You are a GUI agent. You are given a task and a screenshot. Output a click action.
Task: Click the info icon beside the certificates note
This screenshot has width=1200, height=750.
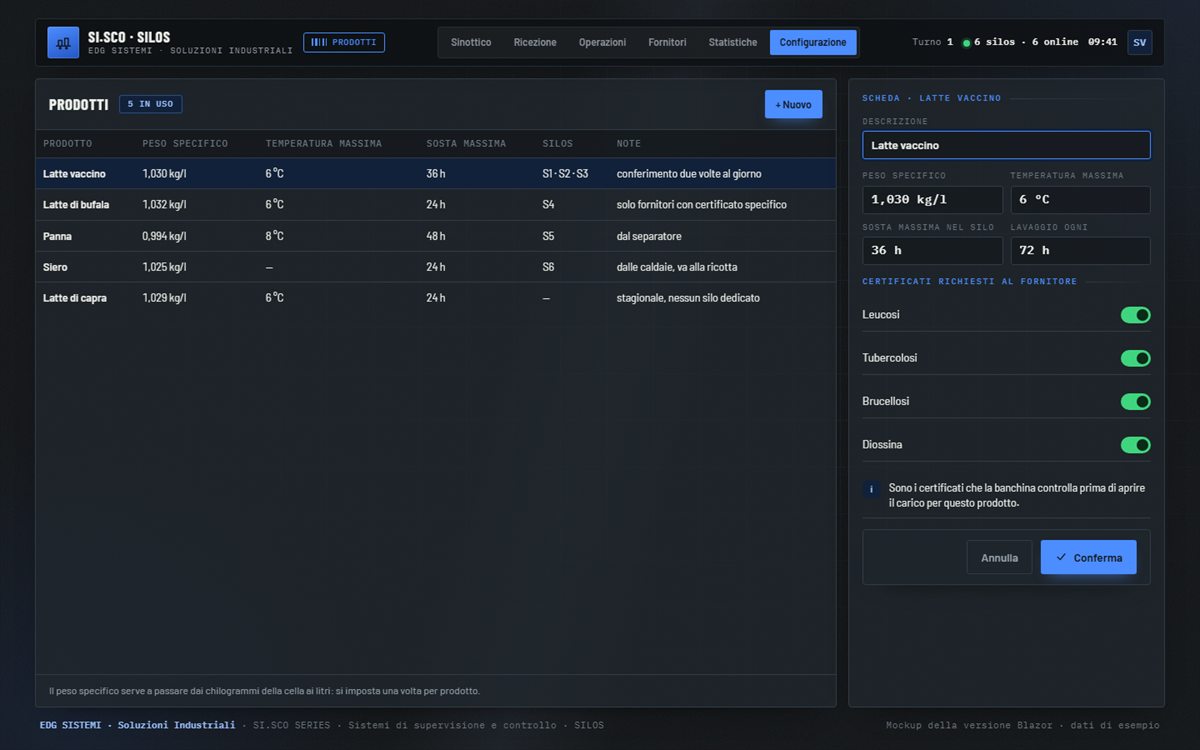871,489
